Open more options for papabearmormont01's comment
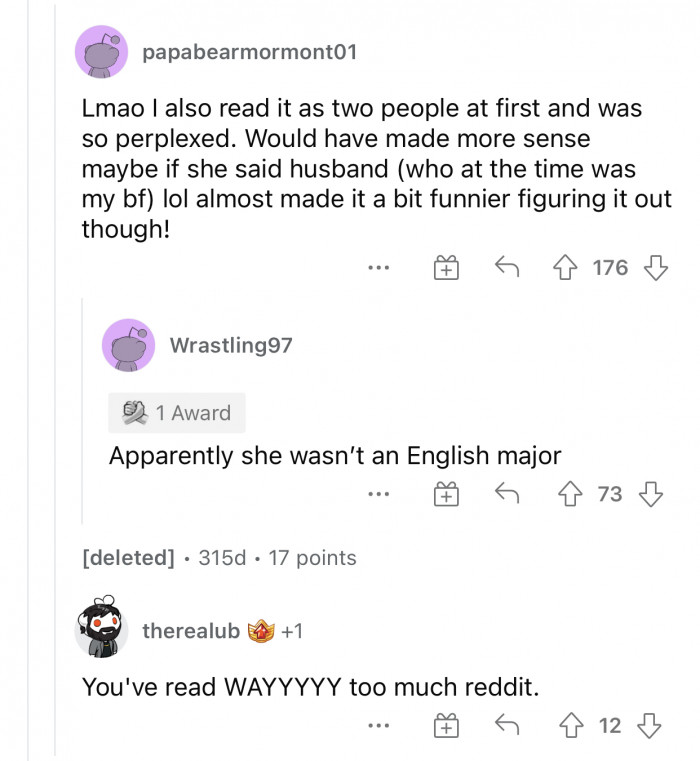This screenshot has width=700, height=761. coord(377,268)
